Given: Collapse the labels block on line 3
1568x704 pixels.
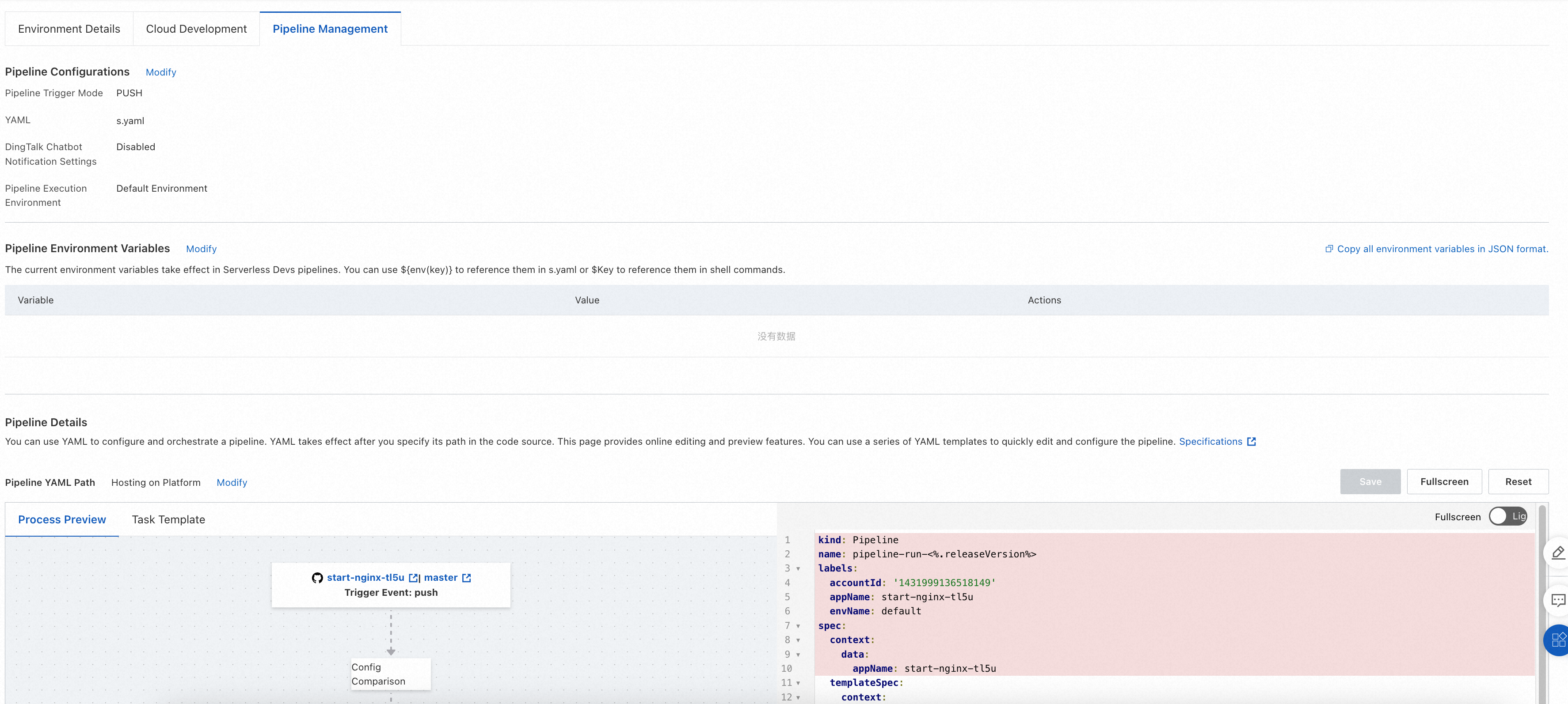Looking at the screenshot, I should 798,569.
